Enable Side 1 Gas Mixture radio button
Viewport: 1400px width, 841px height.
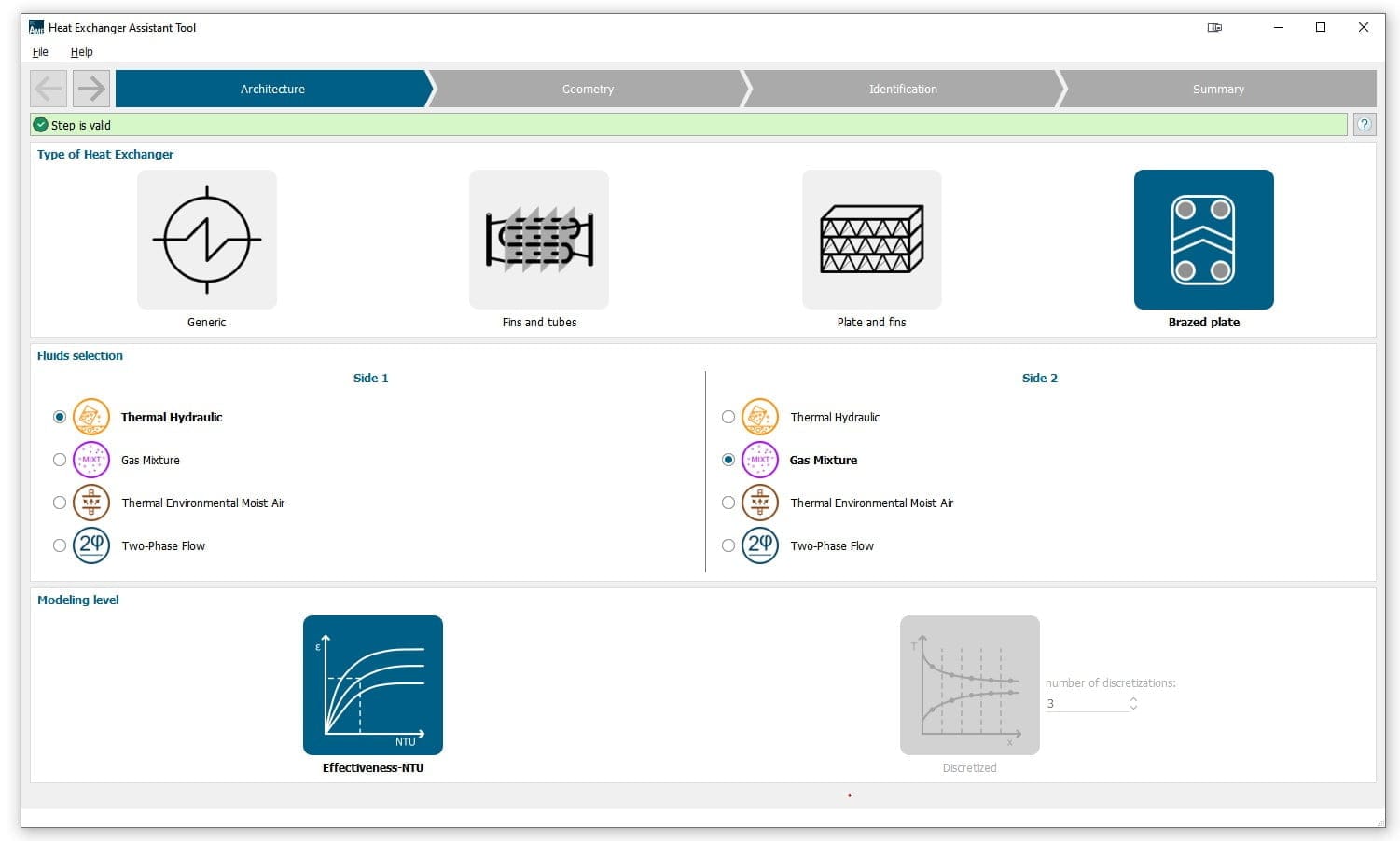60,460
